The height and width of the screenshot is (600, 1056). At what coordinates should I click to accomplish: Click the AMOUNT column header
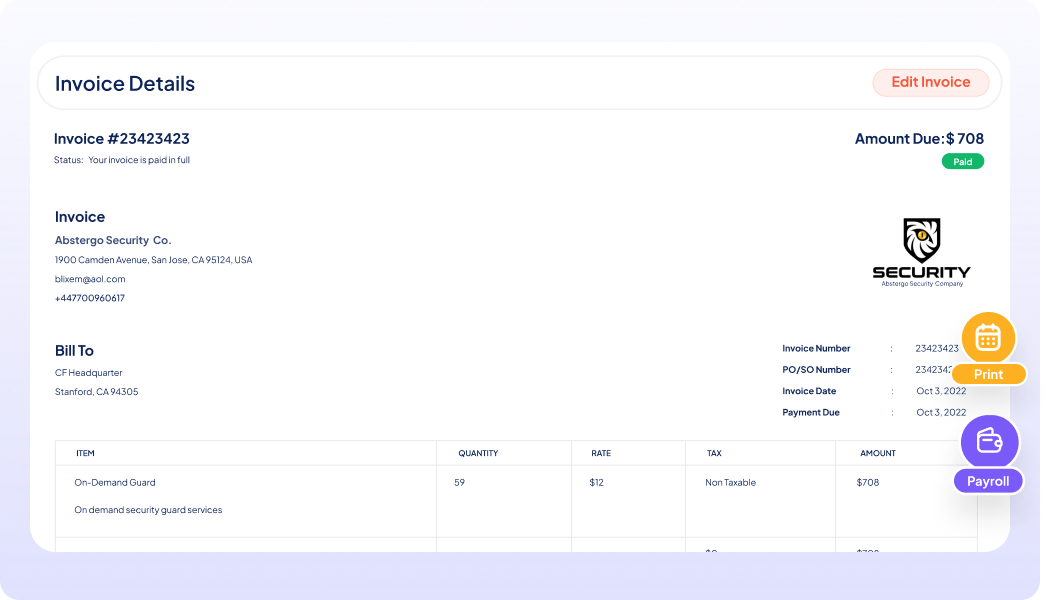(x=878, y=453)
